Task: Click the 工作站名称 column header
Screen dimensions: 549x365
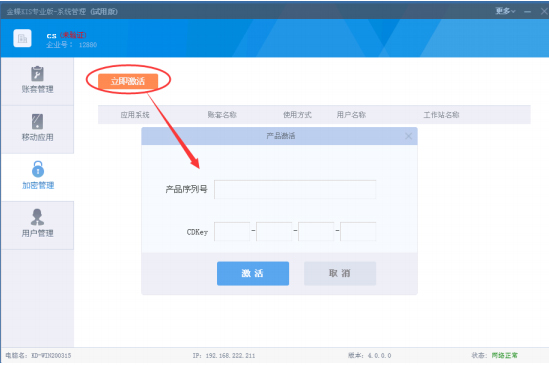Action: tap(441, 115)
